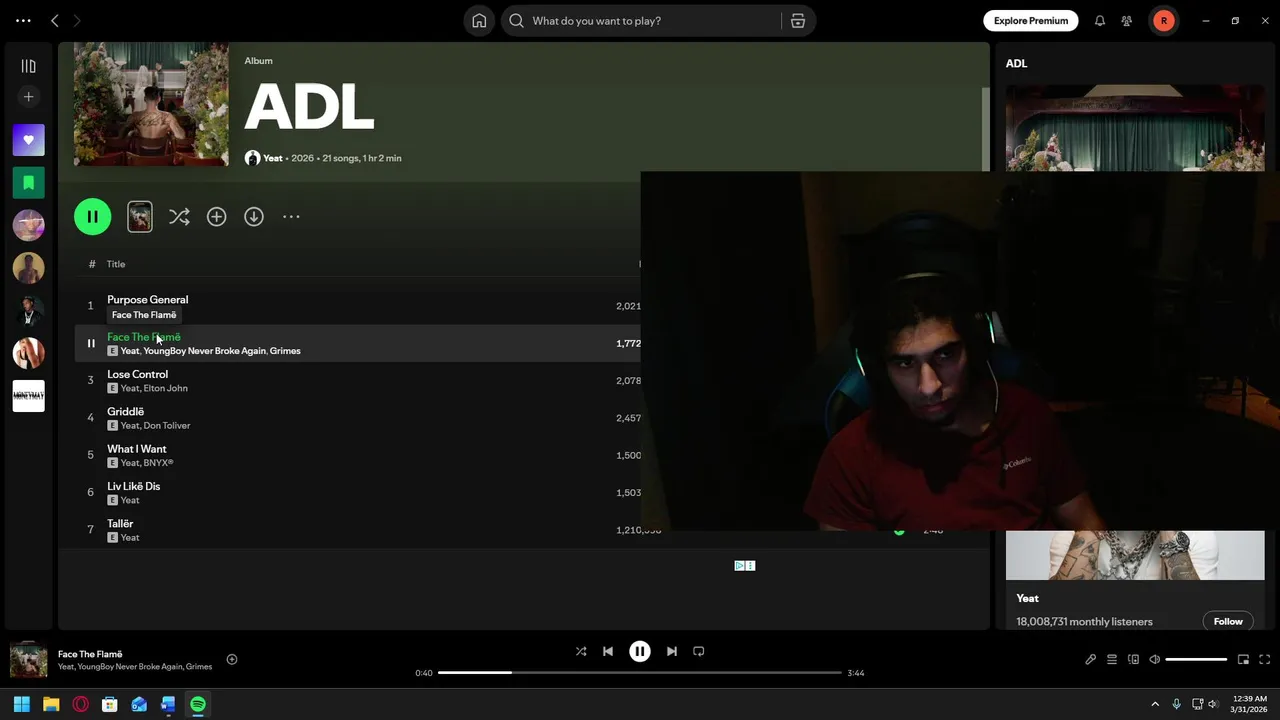Click ADL album cover art

151,104
